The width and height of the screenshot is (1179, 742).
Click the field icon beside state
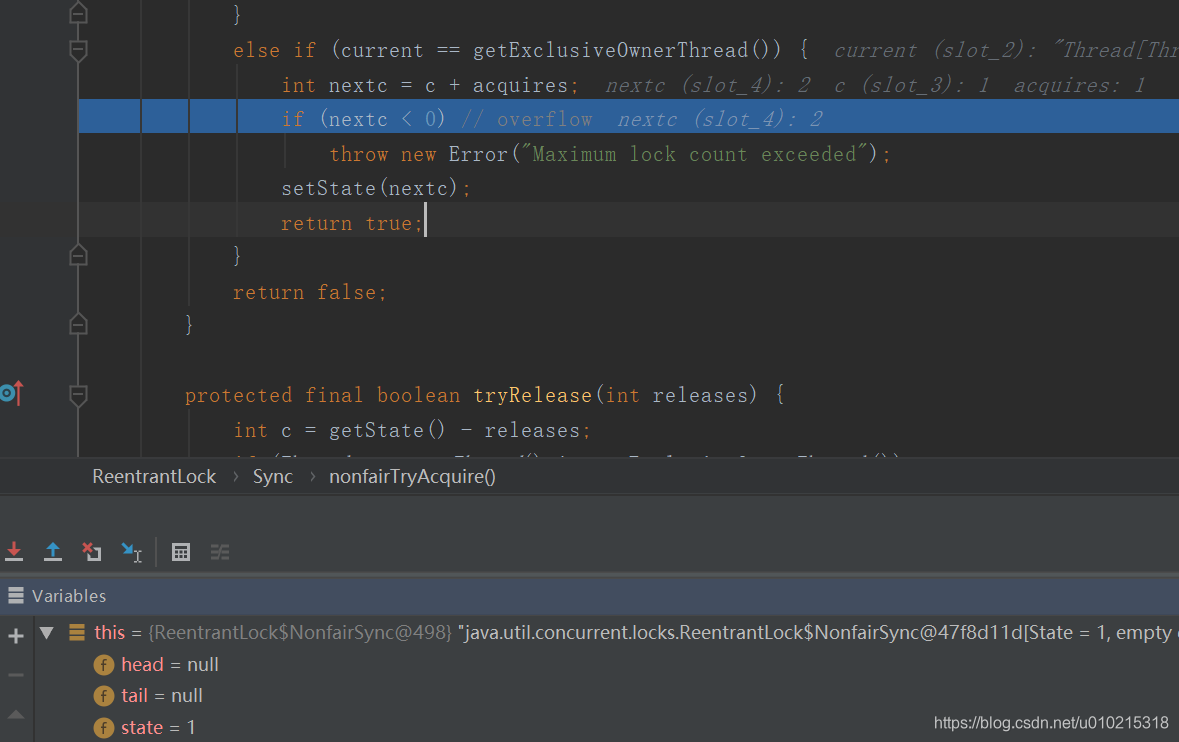point(104,728)
